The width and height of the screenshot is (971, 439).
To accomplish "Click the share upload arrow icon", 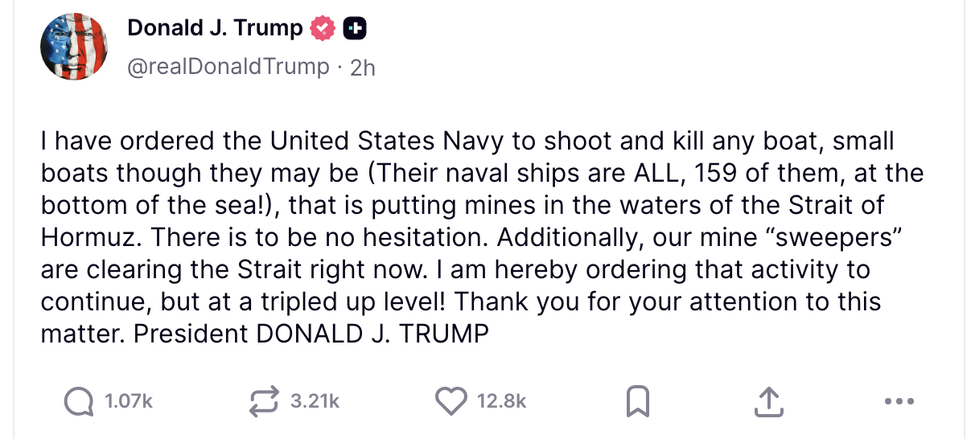I will click(767, 401).
